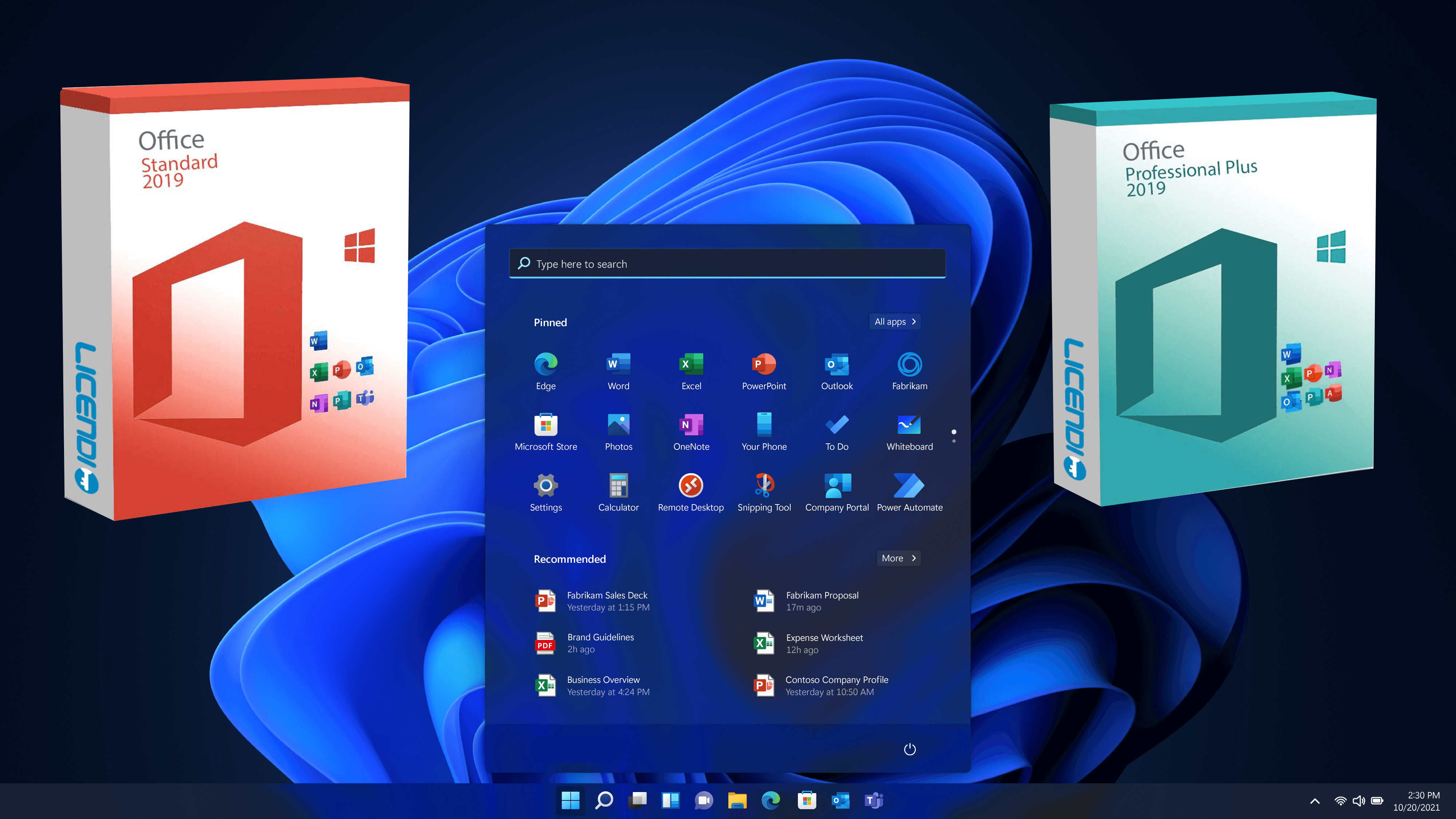
Task: Click More recommended items button
Action: point(896,557)
